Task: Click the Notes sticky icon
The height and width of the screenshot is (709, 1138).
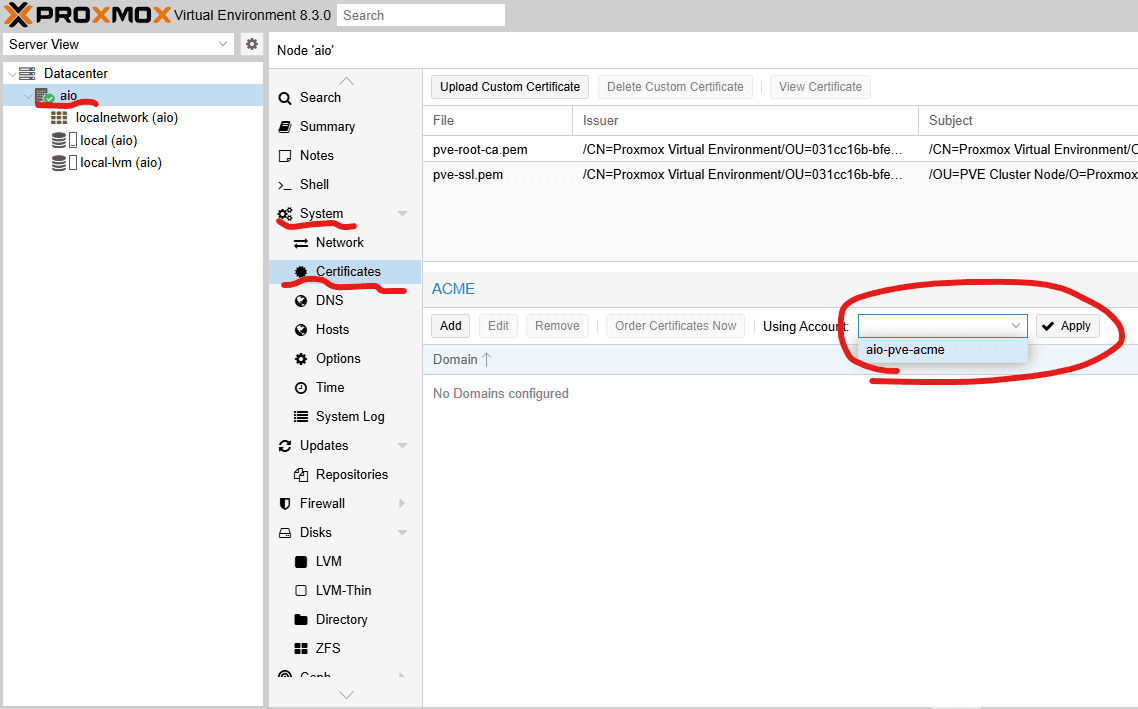Action: (x=285, y=156)
